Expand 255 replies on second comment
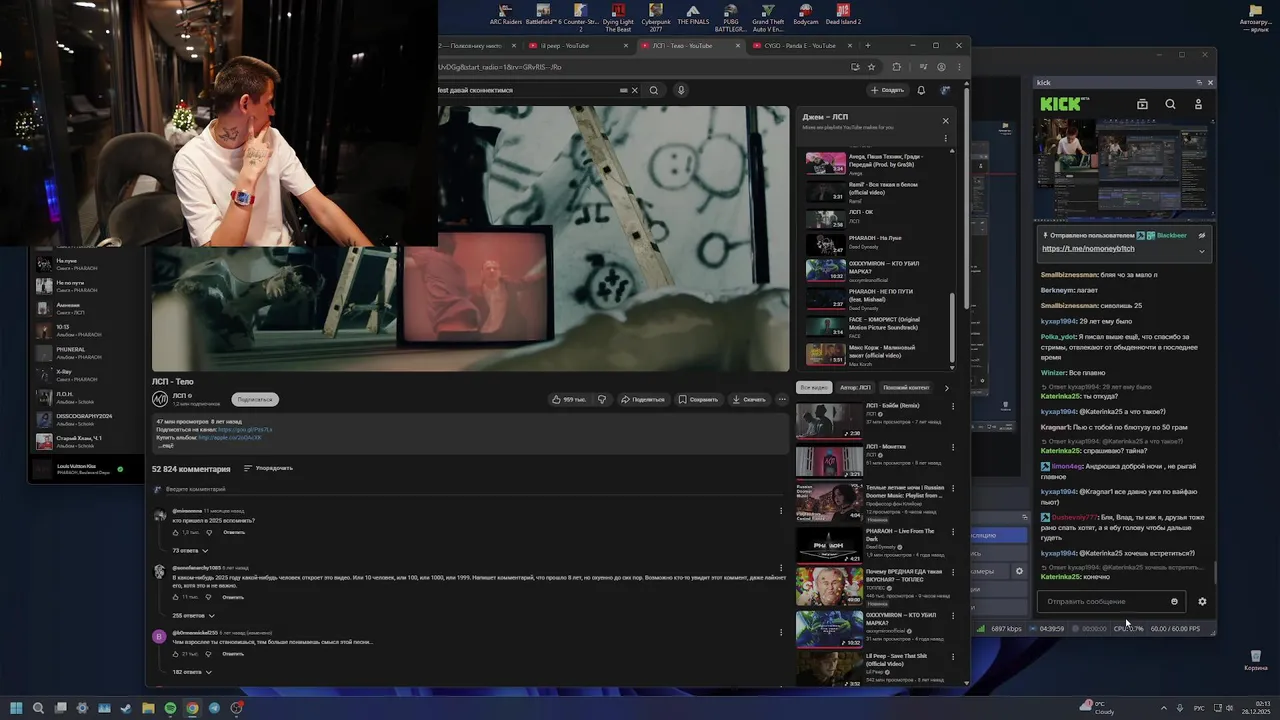 (x=192, y=615)
